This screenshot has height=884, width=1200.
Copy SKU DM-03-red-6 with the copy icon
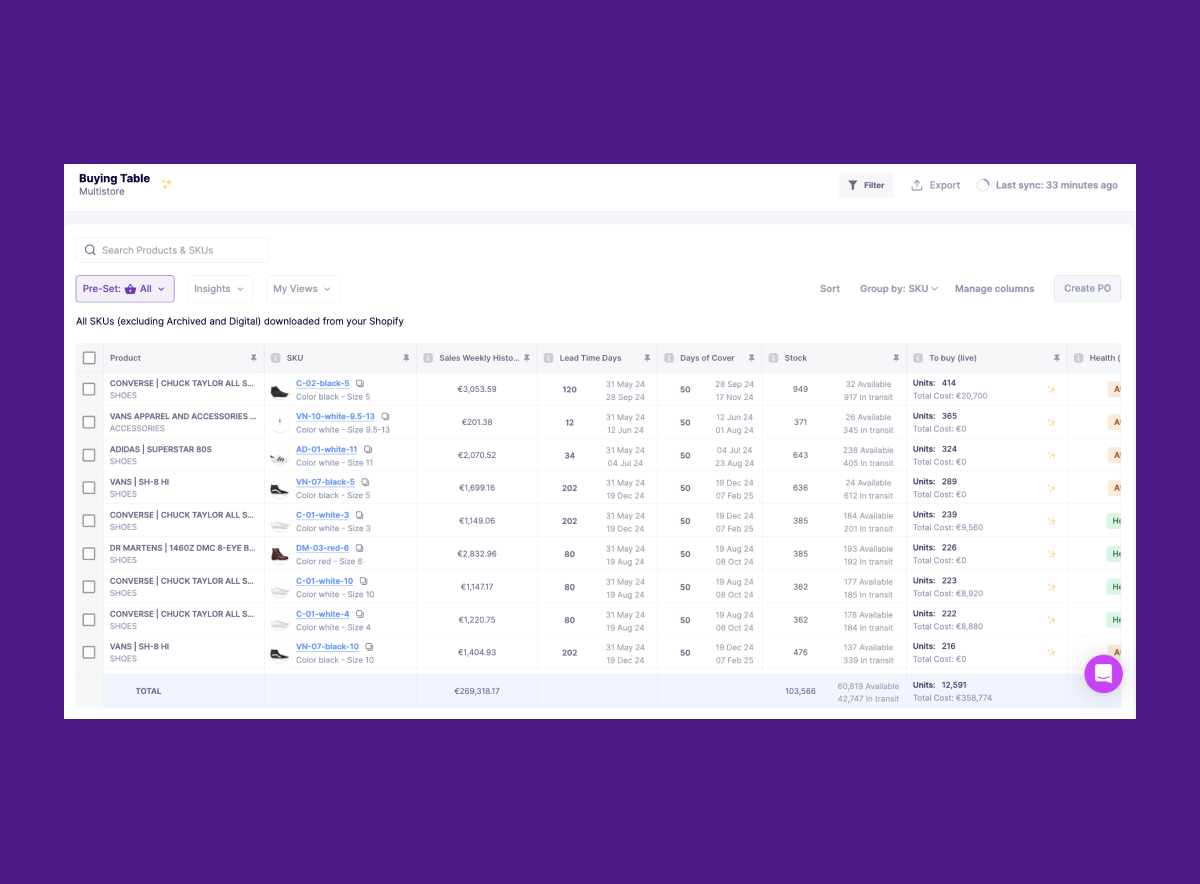(x=359, y=548)
